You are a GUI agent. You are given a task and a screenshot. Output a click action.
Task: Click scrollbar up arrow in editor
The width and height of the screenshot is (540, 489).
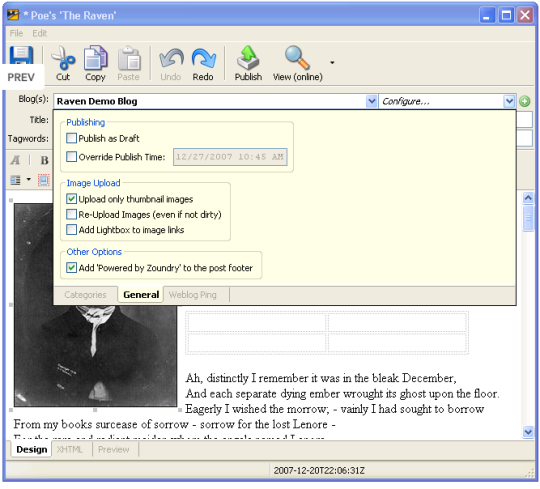(x=528, y=198)
